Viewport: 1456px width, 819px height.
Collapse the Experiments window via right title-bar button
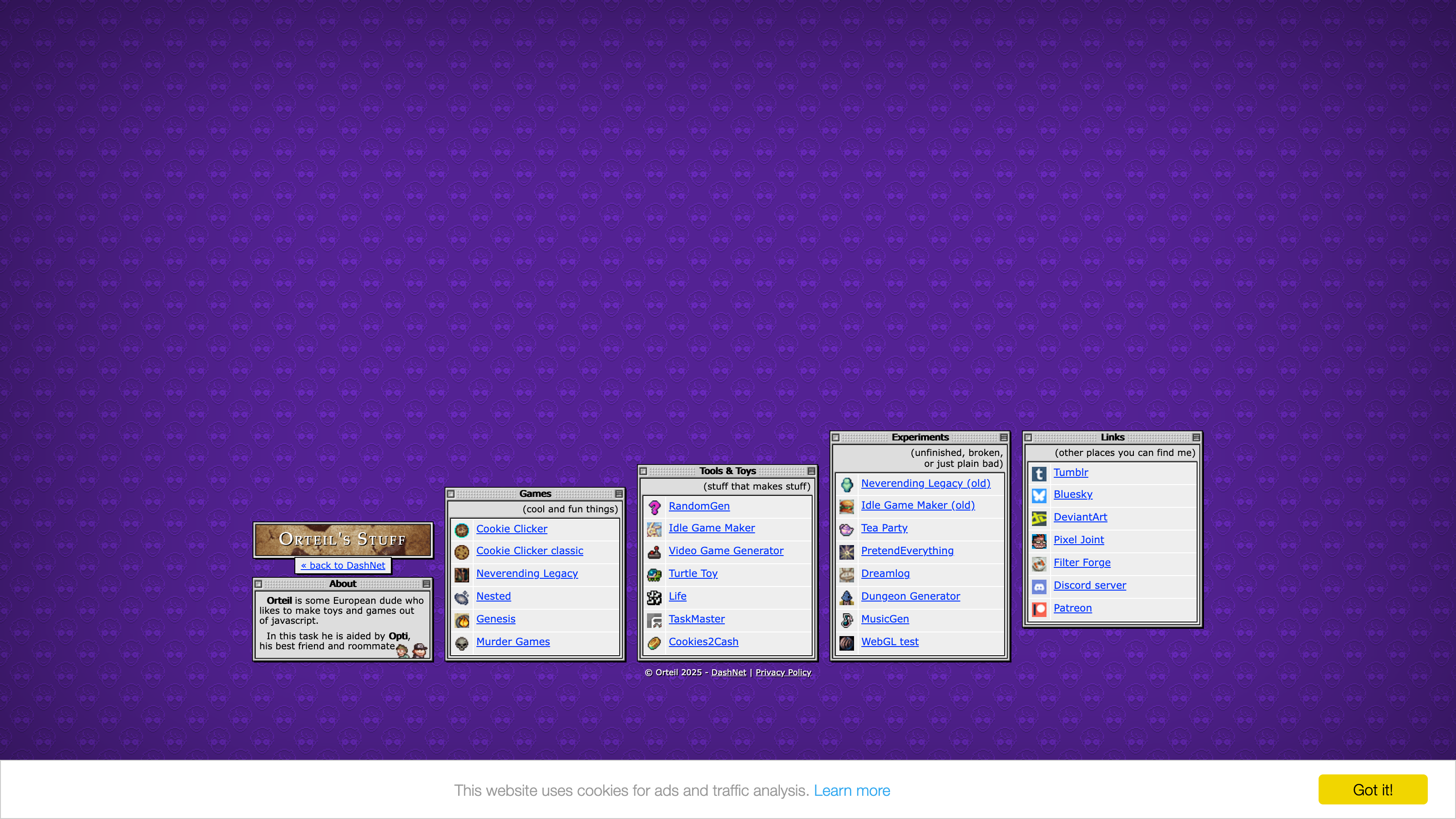click(x=1004, y=437)
